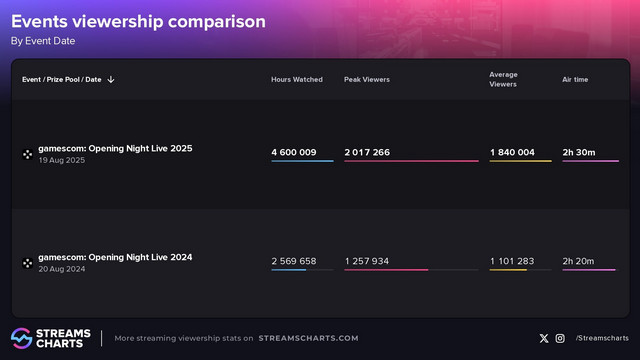640x360 pixels.
Task: Open the /Streamscharts social handle
Action: click(x=602, y=338)
